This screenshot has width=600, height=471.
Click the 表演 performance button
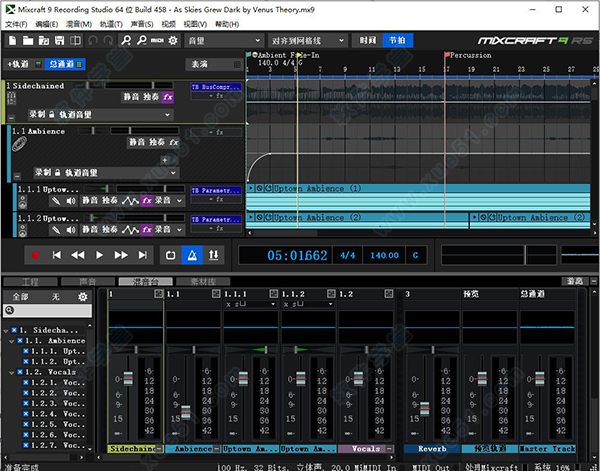(x=214, y=64)
